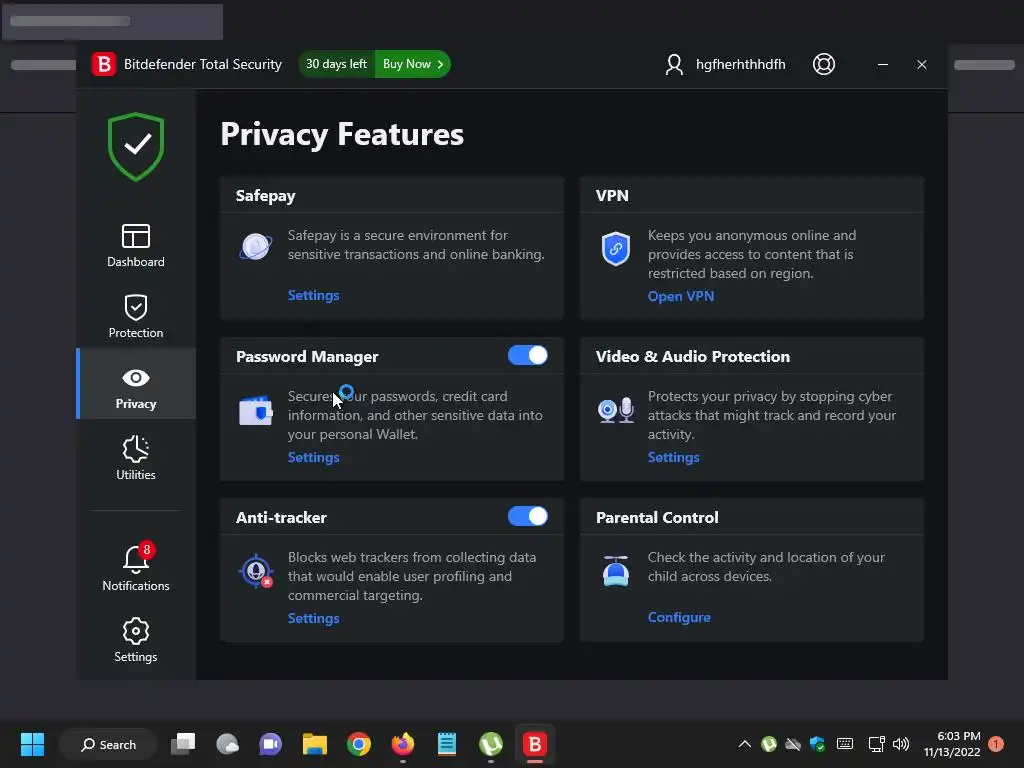Open the chat camera app on taskbar
1024x768 pixels.
point(270,744)
